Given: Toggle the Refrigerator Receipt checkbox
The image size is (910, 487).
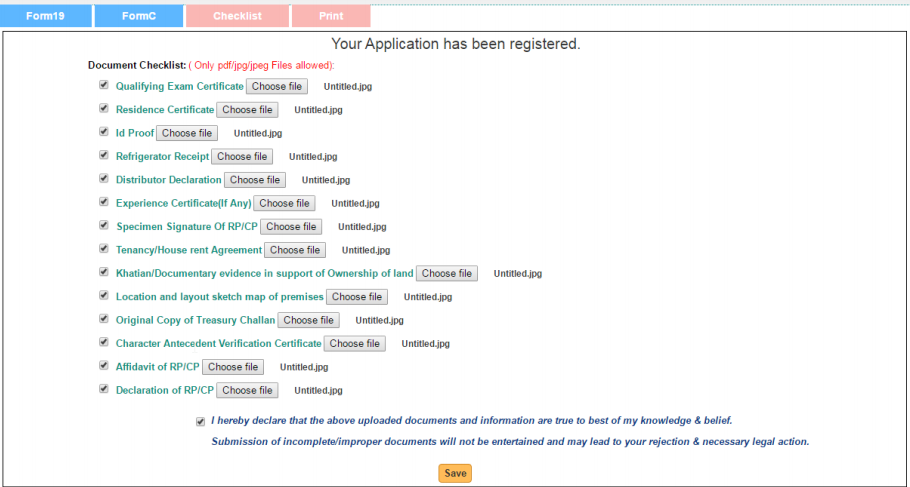Looking at the screenshot, I should pos(103,156).
